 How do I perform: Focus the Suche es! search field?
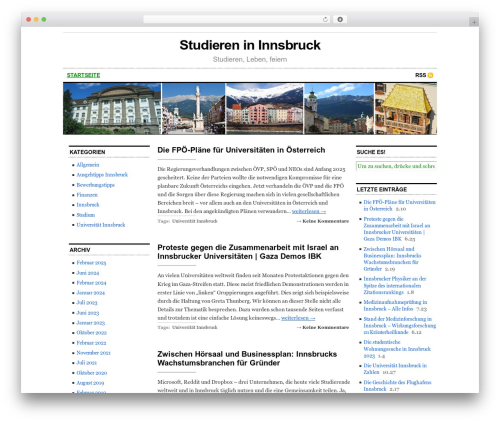(396, 166)
